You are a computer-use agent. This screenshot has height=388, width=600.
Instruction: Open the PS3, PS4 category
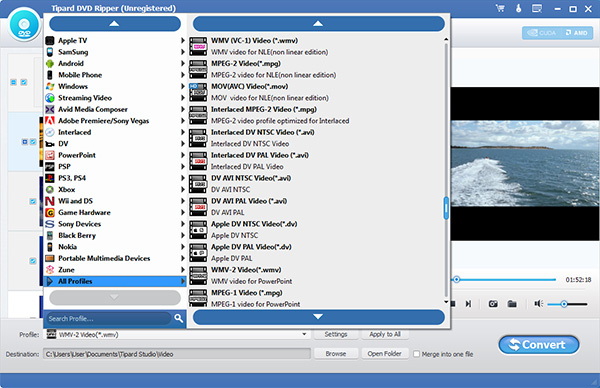(115, 178)
